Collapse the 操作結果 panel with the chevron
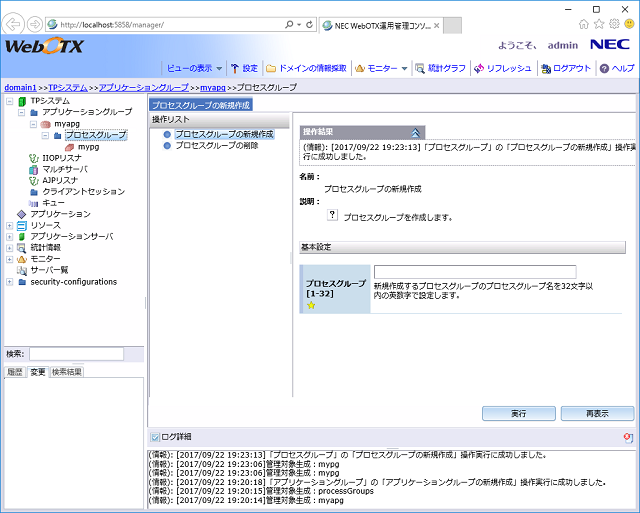The height and width of the screenshot is (513, 640). tap(416, 132)
